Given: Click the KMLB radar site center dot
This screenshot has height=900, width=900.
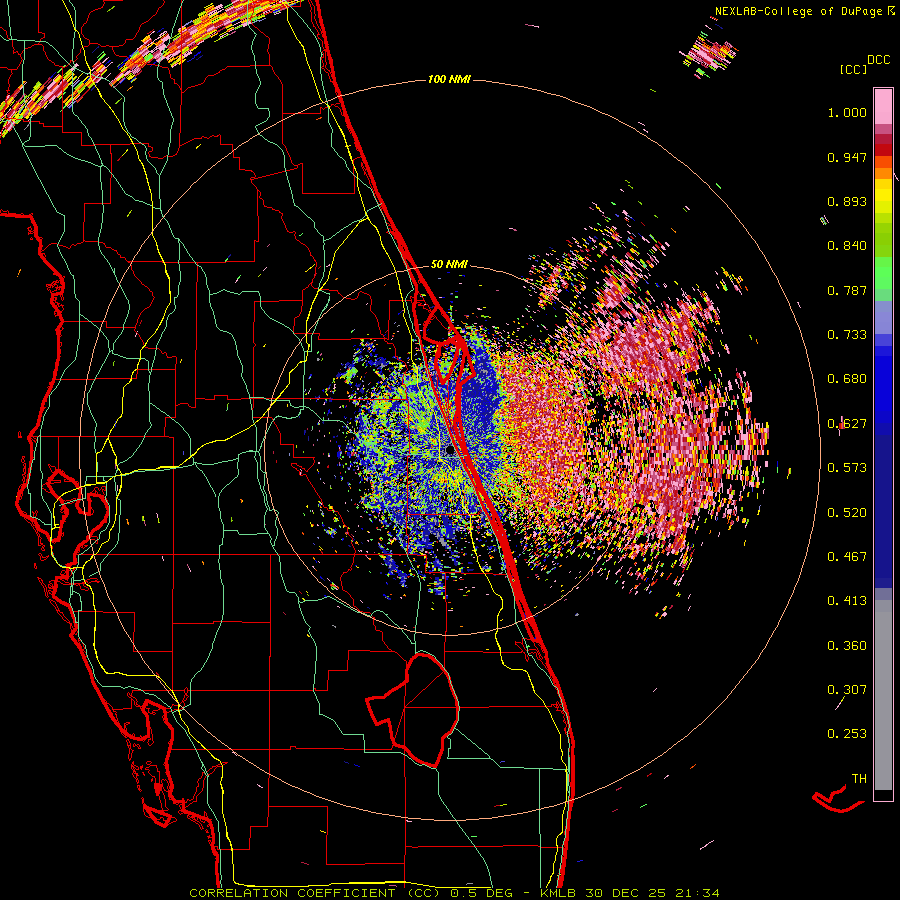Looking at the screenshot, I should pyautogui.click(x=451, y=450).
